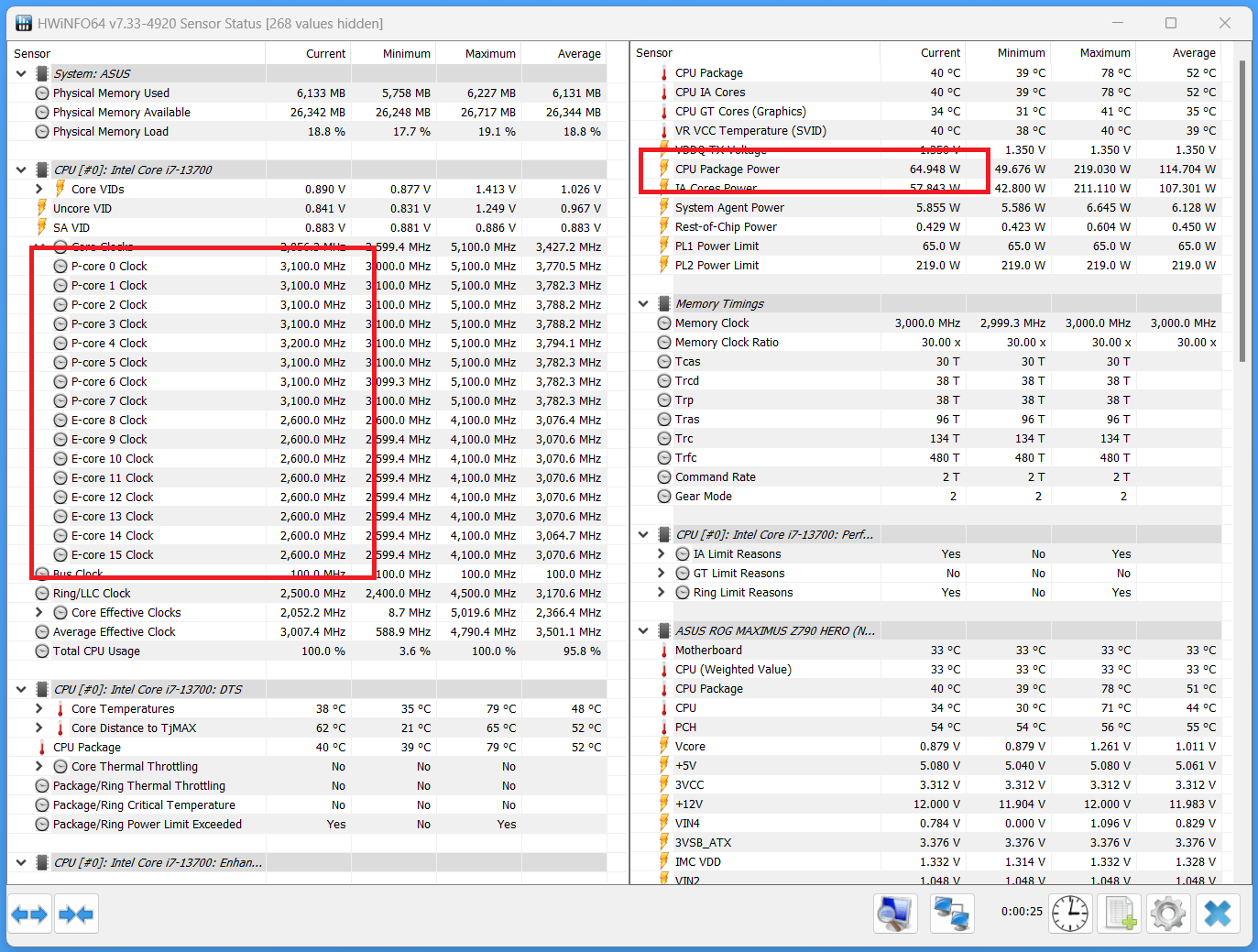The image size is (1258, 952).
Task: Expand the Core VIDs row
Action: (39, 189)
